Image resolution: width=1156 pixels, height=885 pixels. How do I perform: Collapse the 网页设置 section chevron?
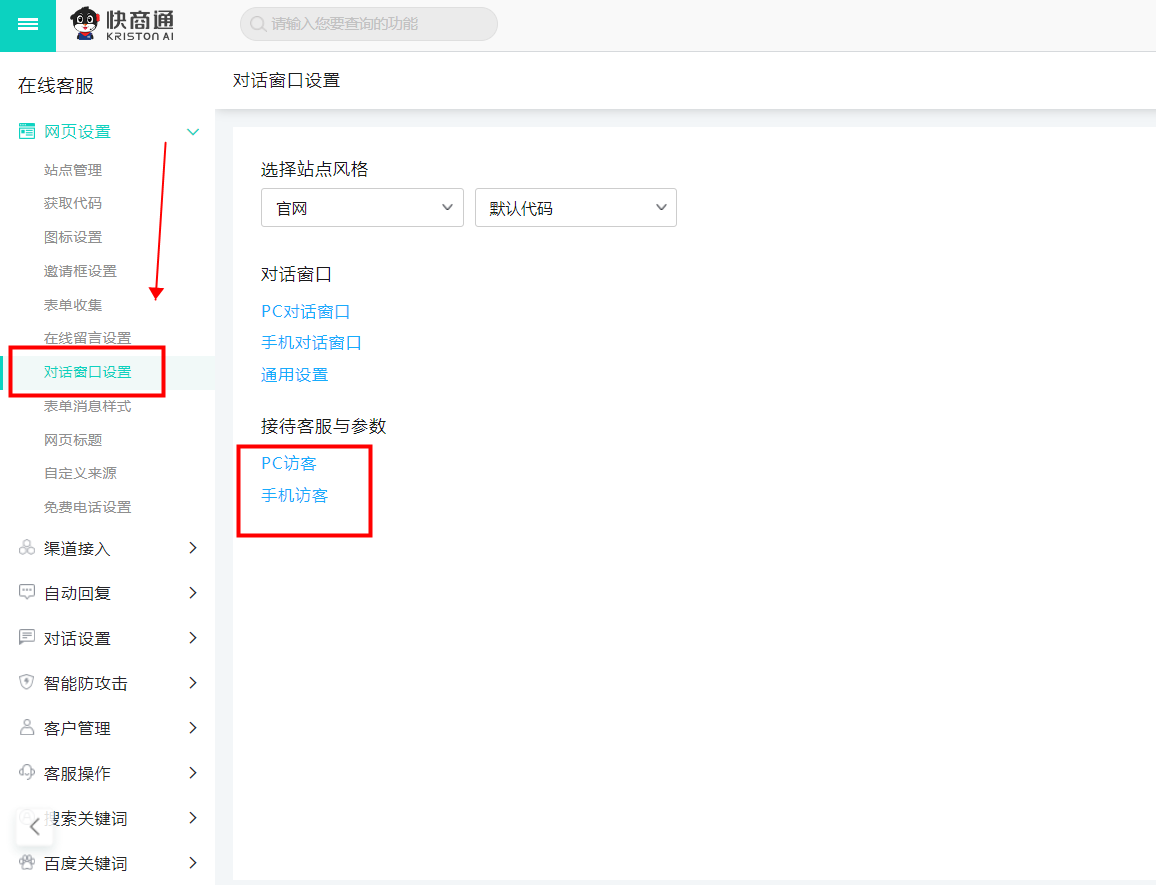coord(194,132)
